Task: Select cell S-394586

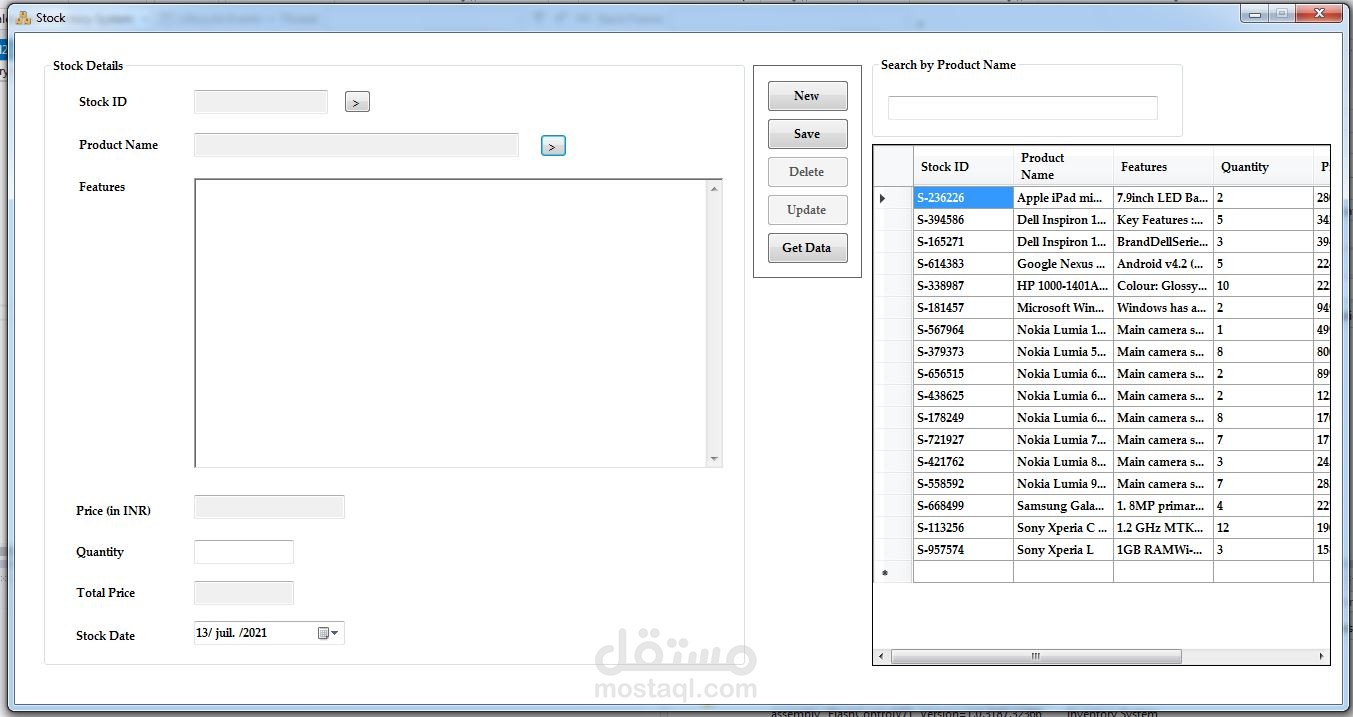Action: (x=963, y=220)
